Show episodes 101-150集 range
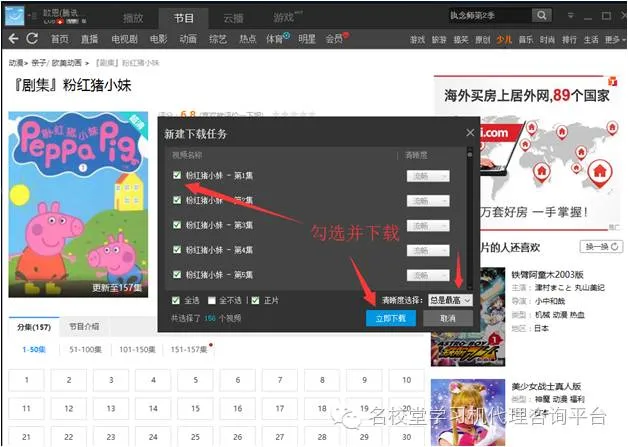628x447 pixels. [x=137, y=350]
